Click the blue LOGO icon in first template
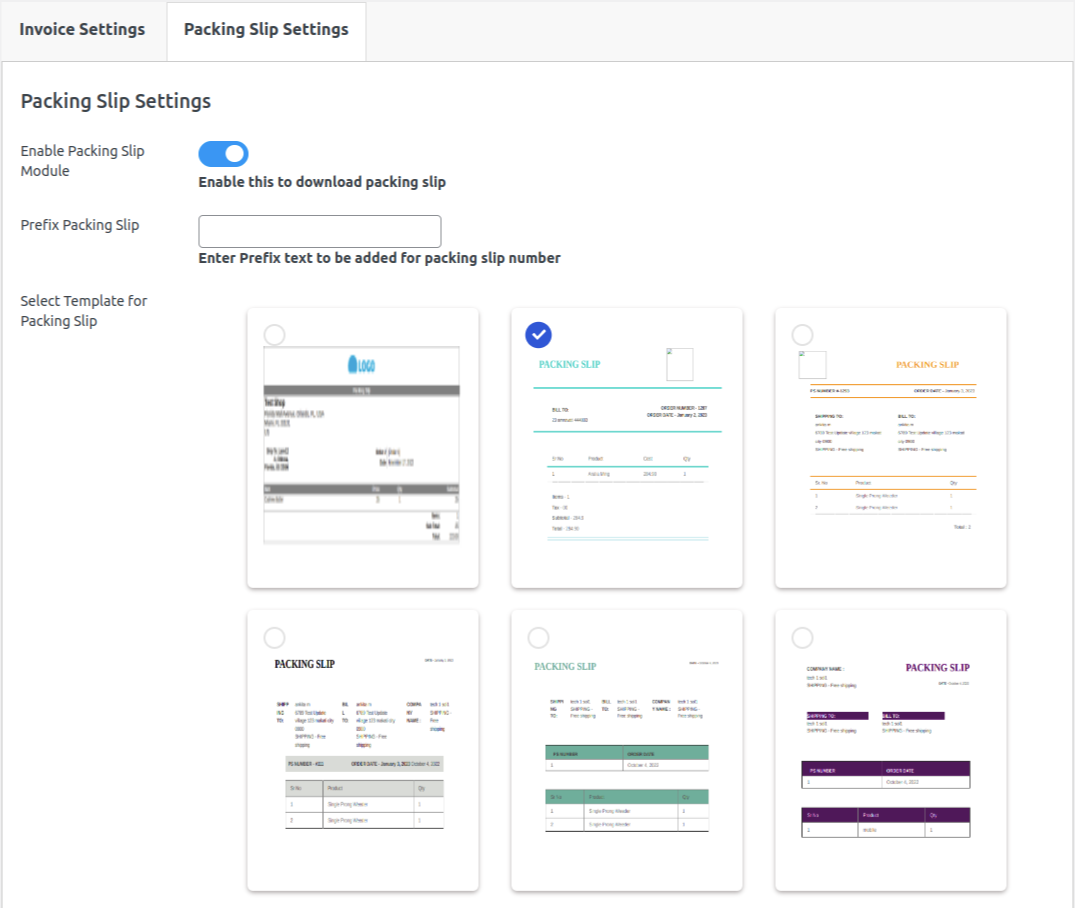The image size is (1075, 908). point(361,366)
